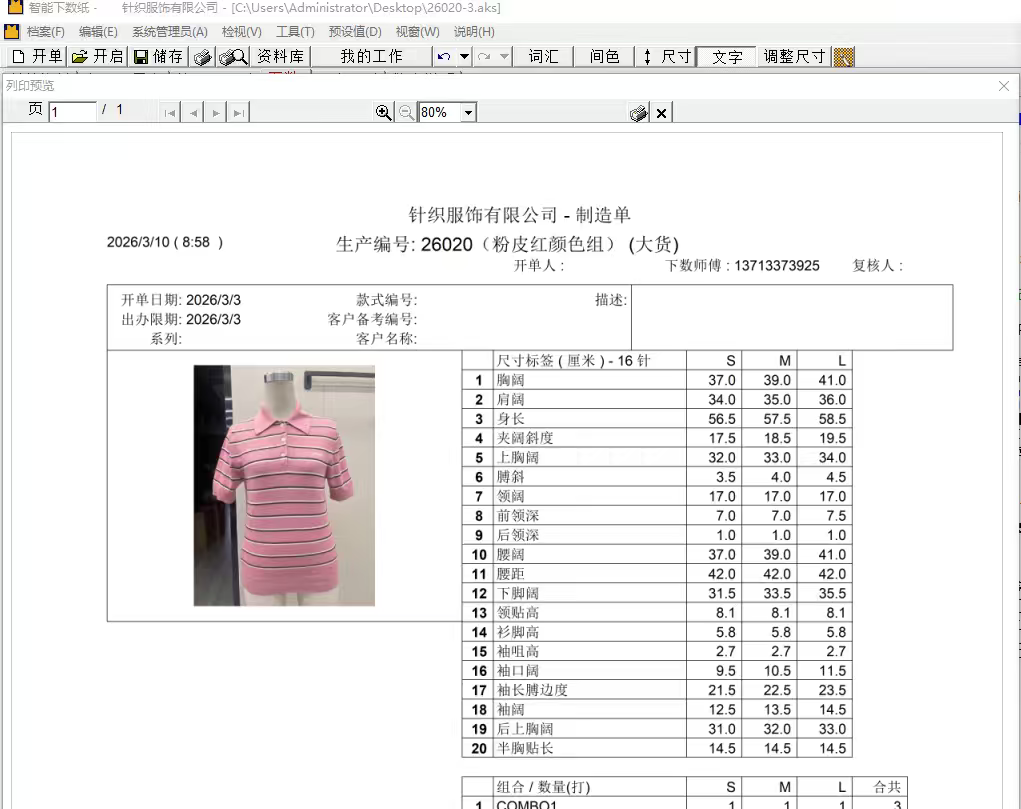Click the print icon in main toolbar
Viewport: 1021px width, 809px height.
(x=202, y=57)
